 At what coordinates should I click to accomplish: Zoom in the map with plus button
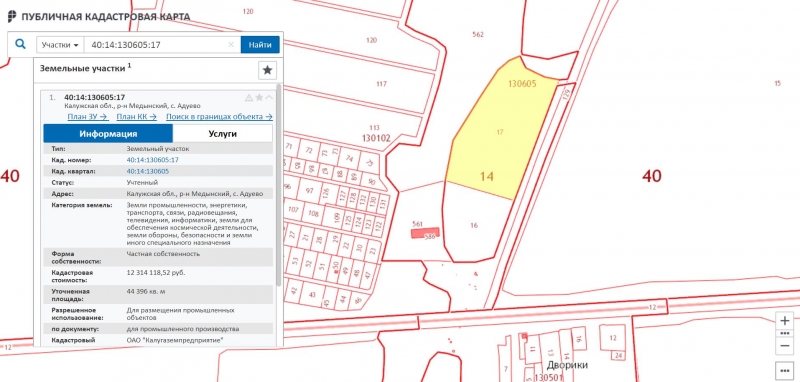(785, 321)
